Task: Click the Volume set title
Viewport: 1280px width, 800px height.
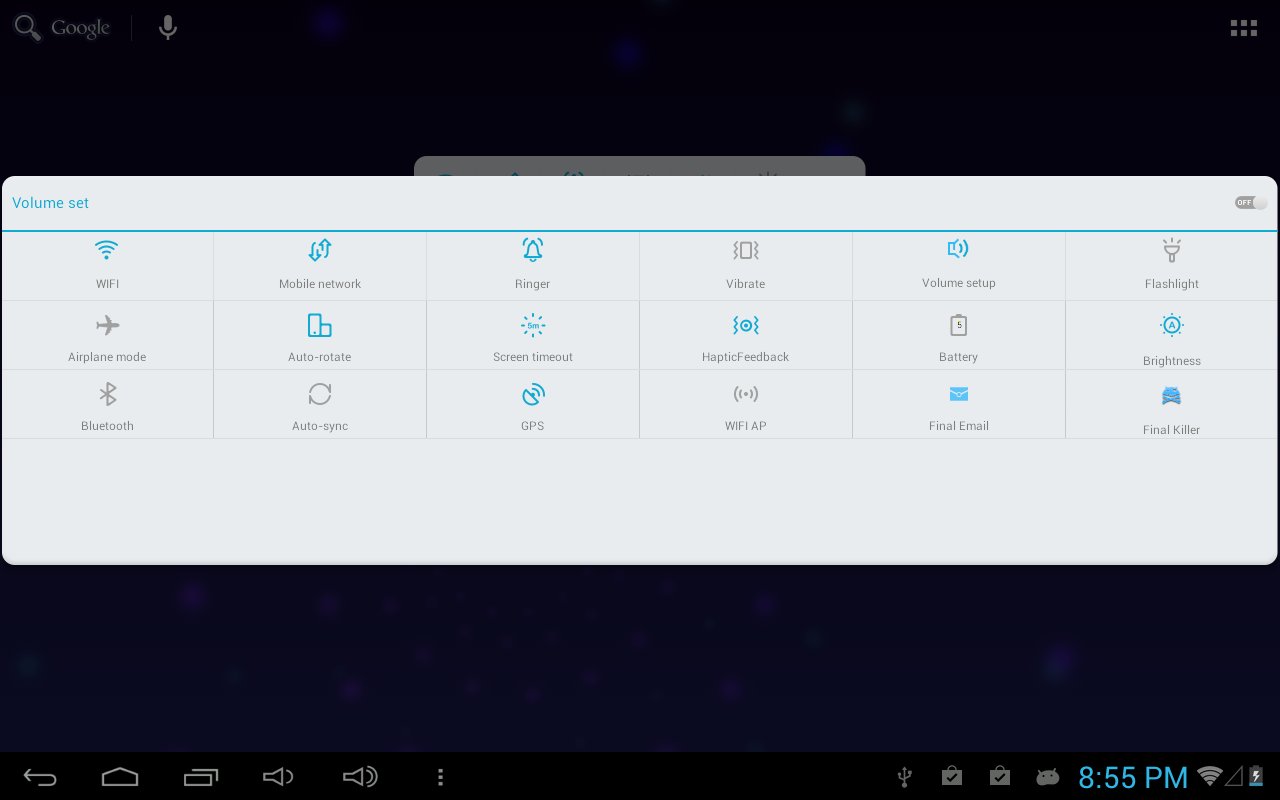Action: pyautogui.click(x=50, y=203)
